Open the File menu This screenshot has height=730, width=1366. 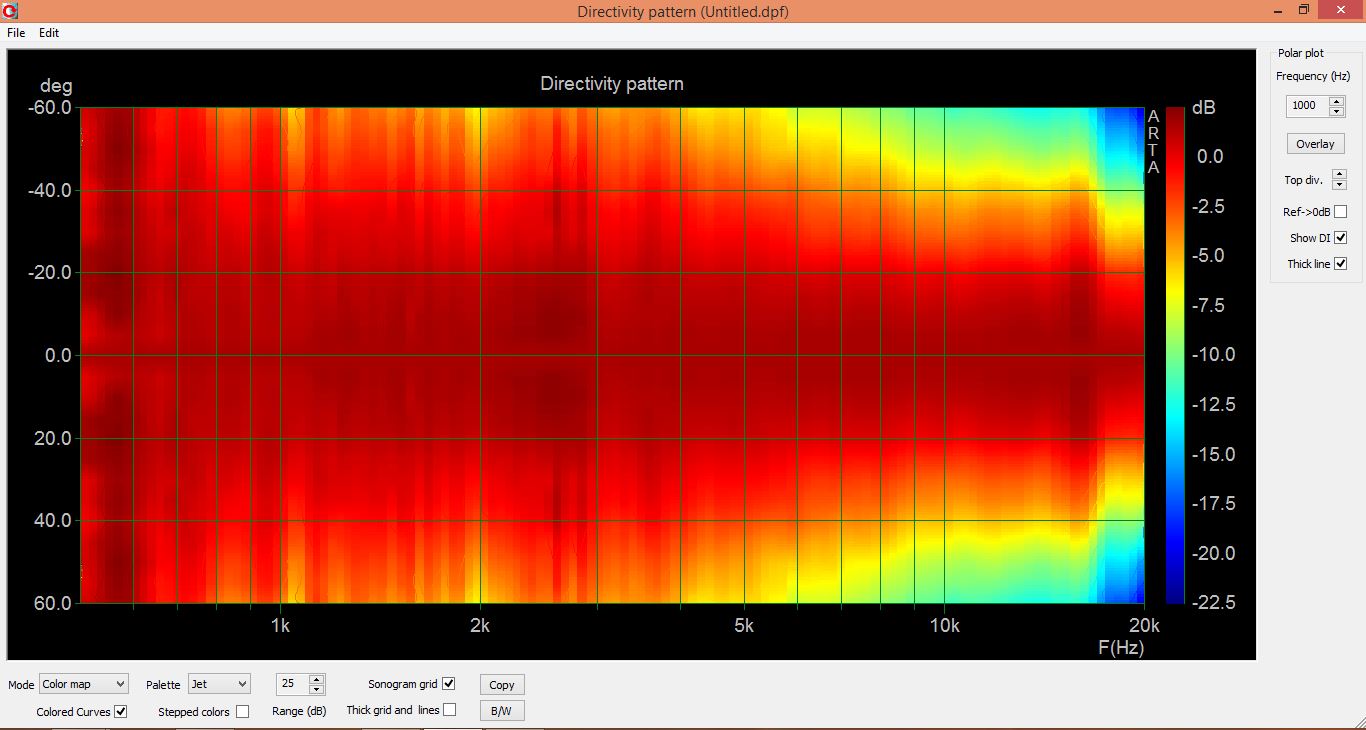click(x=16, y=33)
